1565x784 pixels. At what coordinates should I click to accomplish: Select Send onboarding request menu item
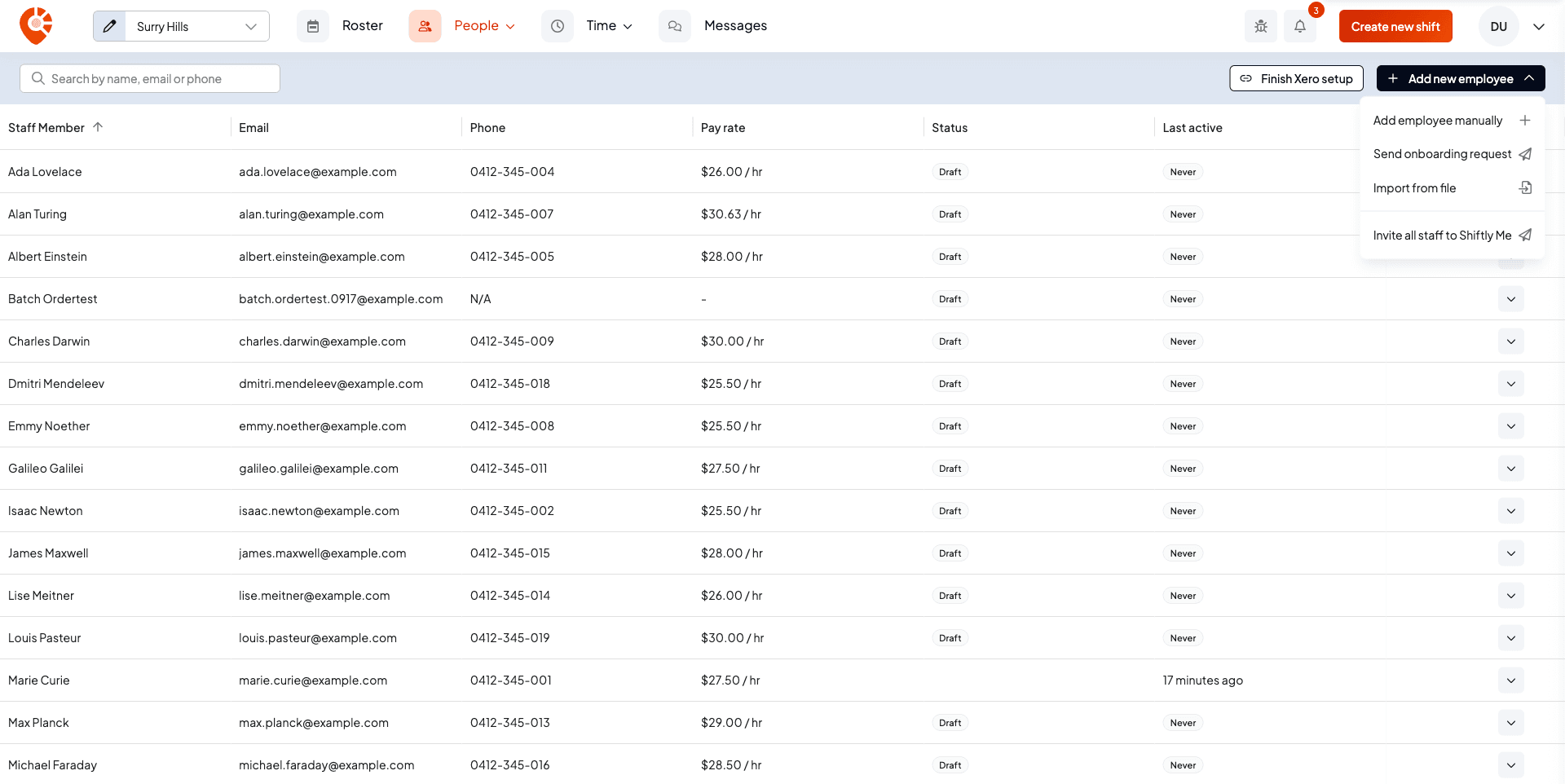pos(1453,154)
